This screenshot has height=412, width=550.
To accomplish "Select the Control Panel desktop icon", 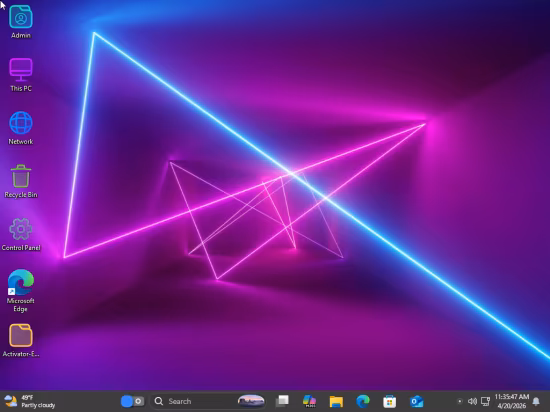I will pyautogui.click(x=21, y=234).
